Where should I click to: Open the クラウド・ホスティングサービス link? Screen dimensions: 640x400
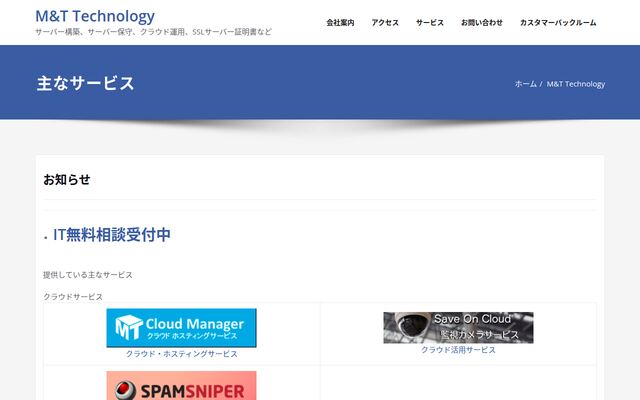pos(181,354)
